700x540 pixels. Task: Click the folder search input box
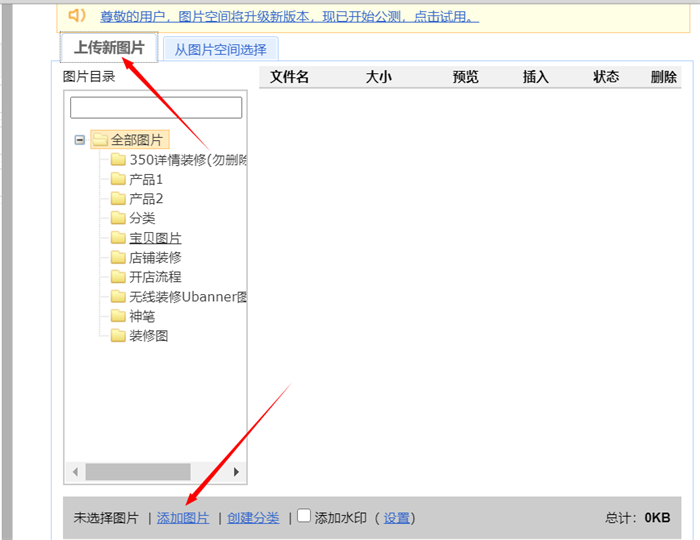click(156, 107)
